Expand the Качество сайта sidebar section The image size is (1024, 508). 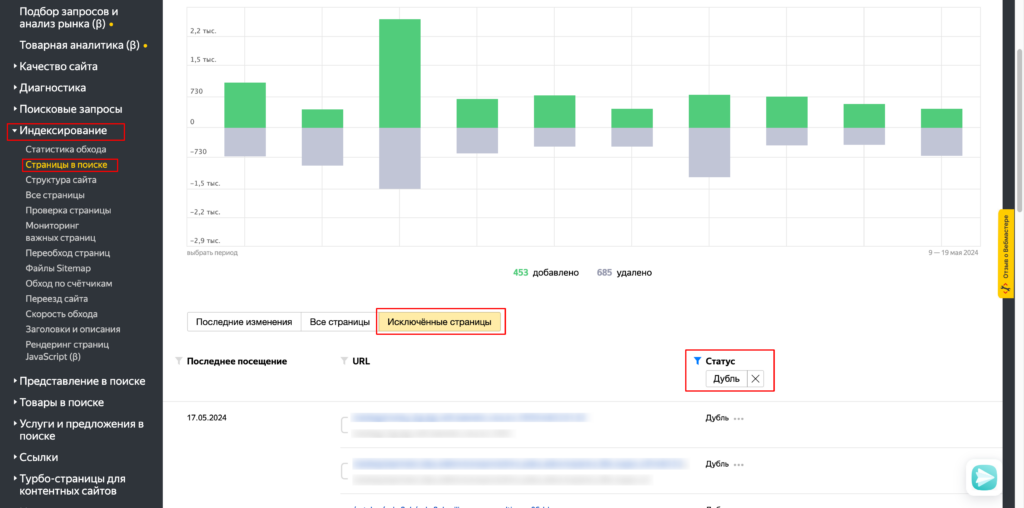[x=56, y=66]
